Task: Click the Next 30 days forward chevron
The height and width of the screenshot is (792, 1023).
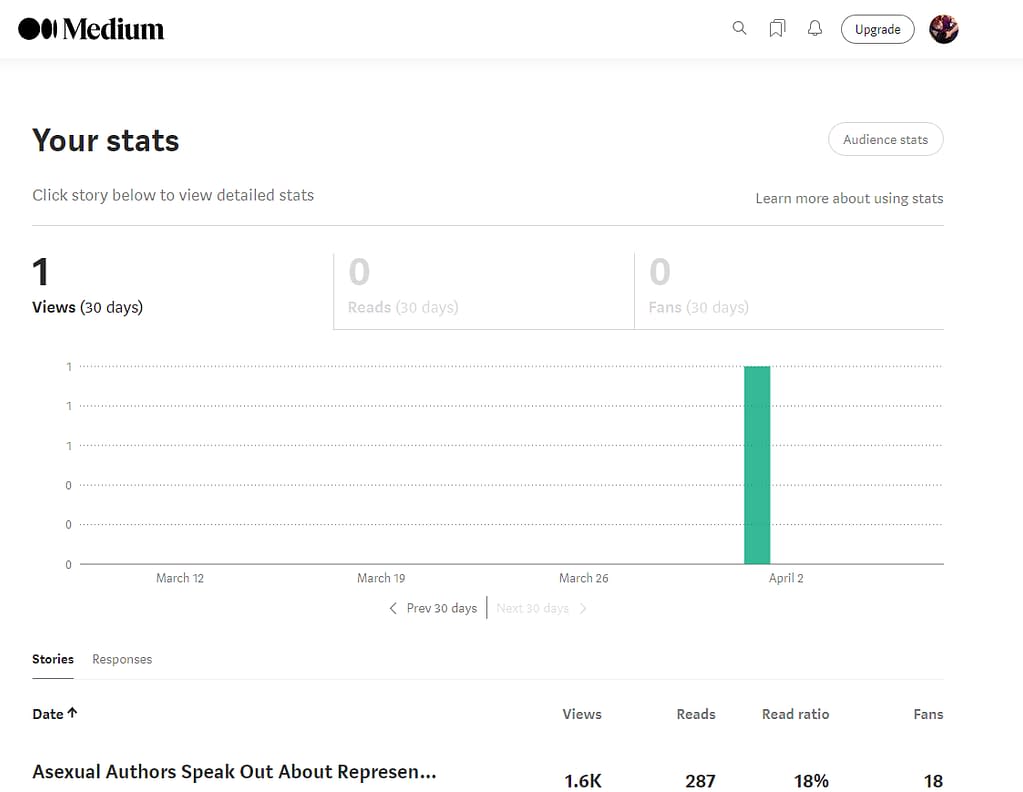Action: click(x=583, y=608)
